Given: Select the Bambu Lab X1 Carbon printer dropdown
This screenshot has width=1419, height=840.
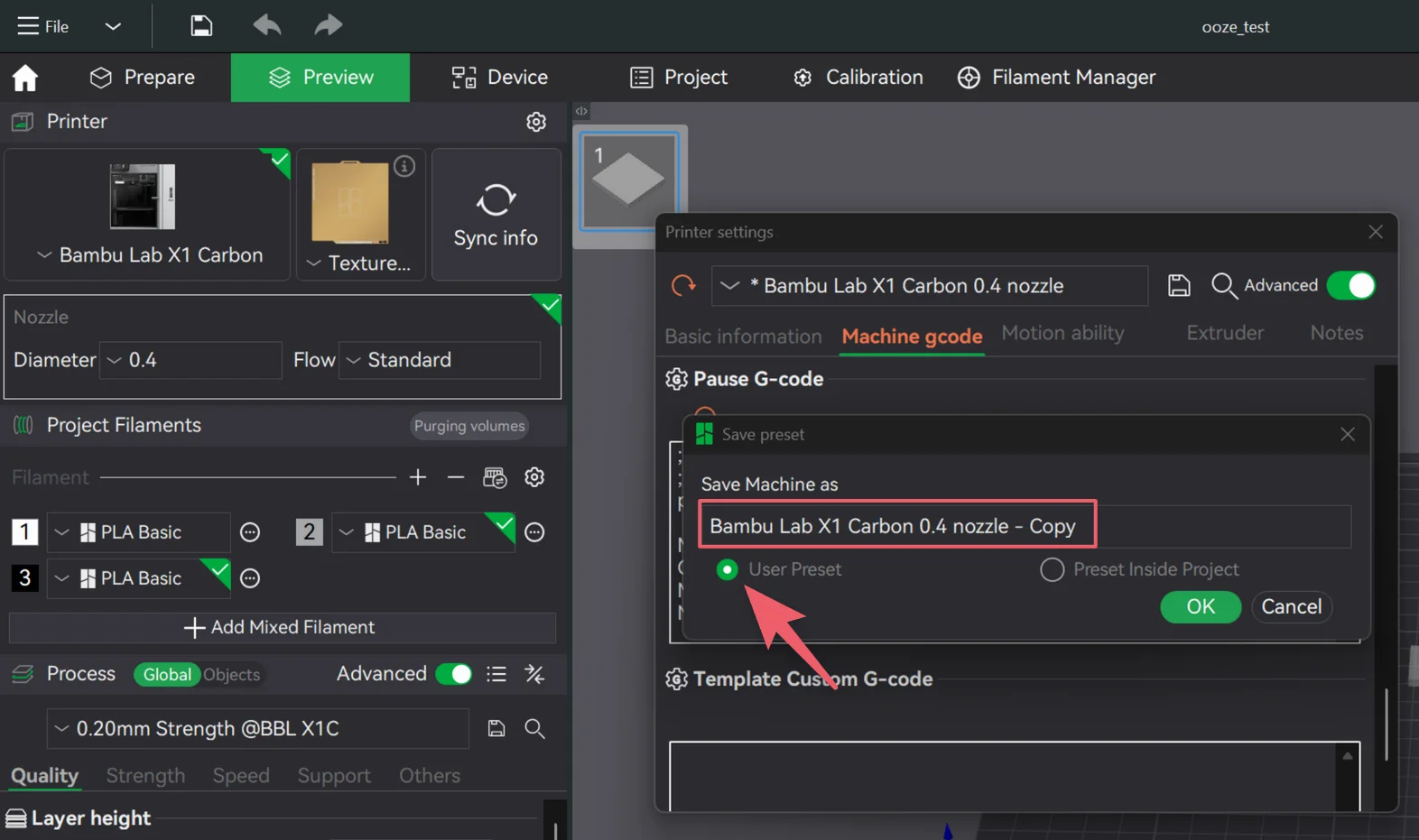Looking at the screenshot, I should pyautogui.click(x=149, y=255).
